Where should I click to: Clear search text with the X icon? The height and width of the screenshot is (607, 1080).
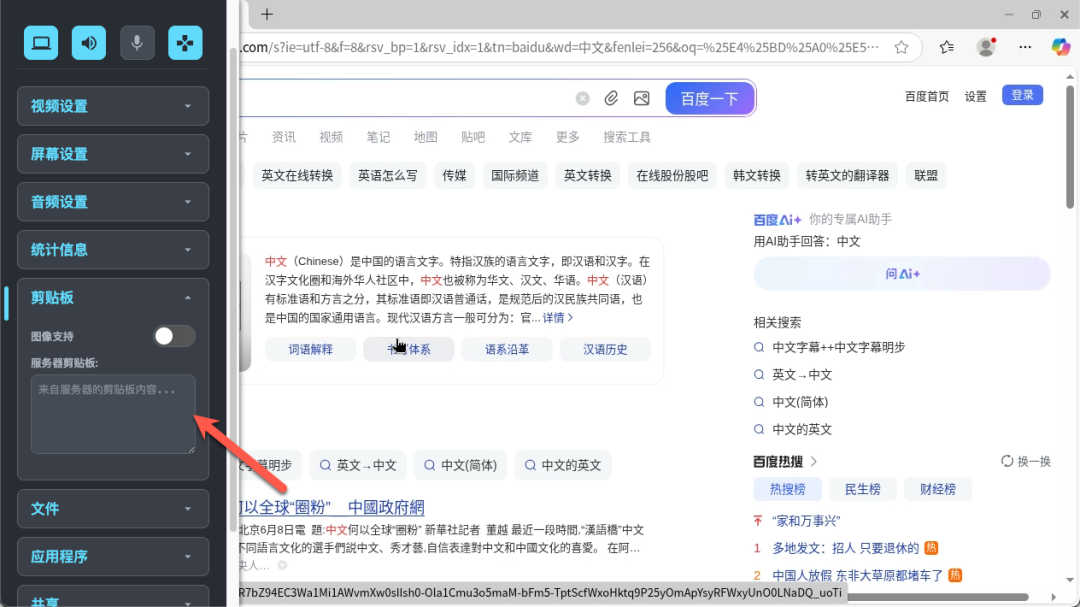pyautogui.click(x=582, y=99)
